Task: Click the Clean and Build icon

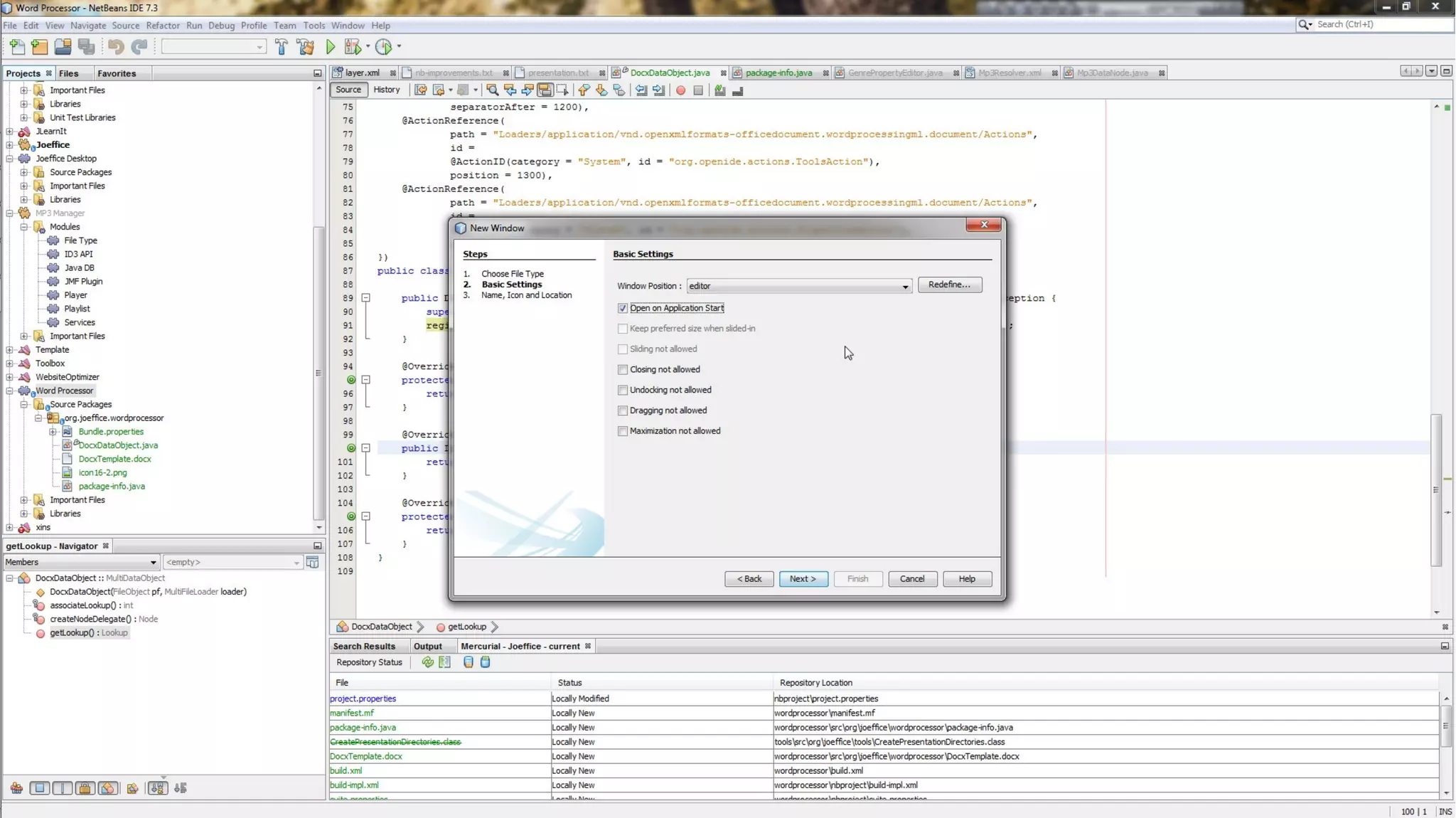Action: (306, 47)
